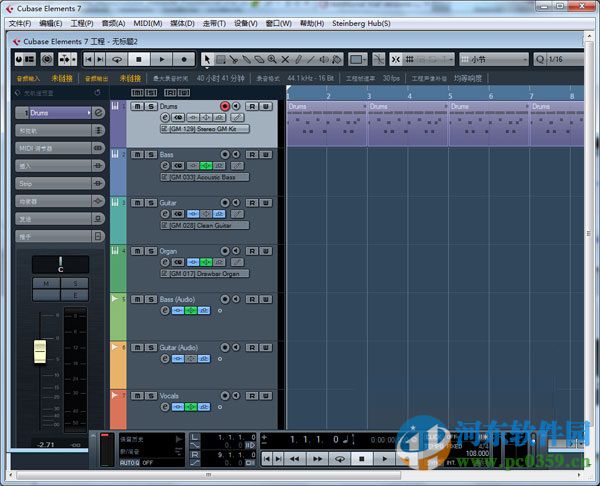
Task: Click the top toolbar Stop button
Action: [139, 59]
